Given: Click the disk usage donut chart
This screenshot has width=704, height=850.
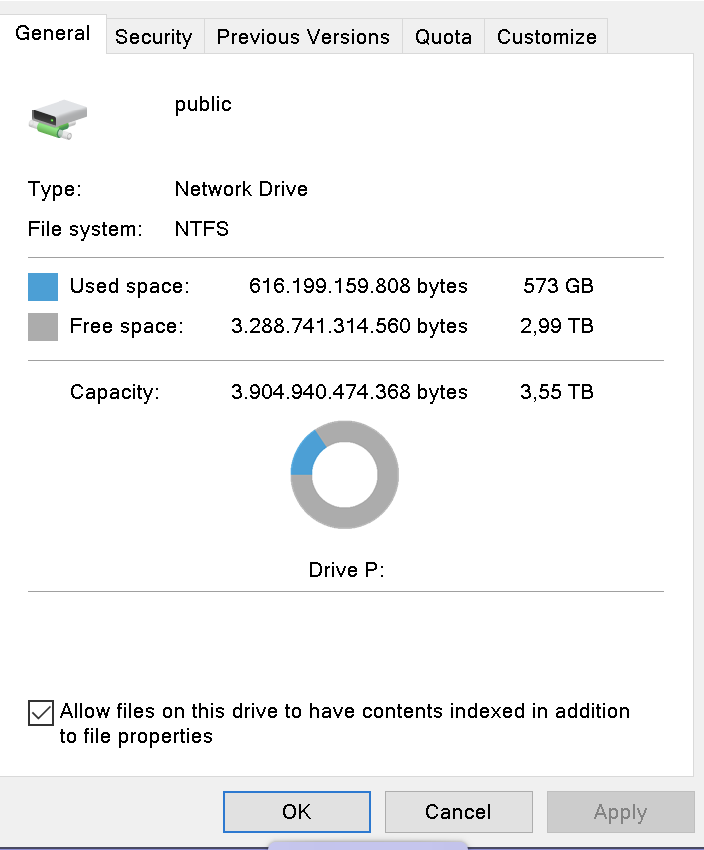Looking at the screenshot, I should (345, 474).
